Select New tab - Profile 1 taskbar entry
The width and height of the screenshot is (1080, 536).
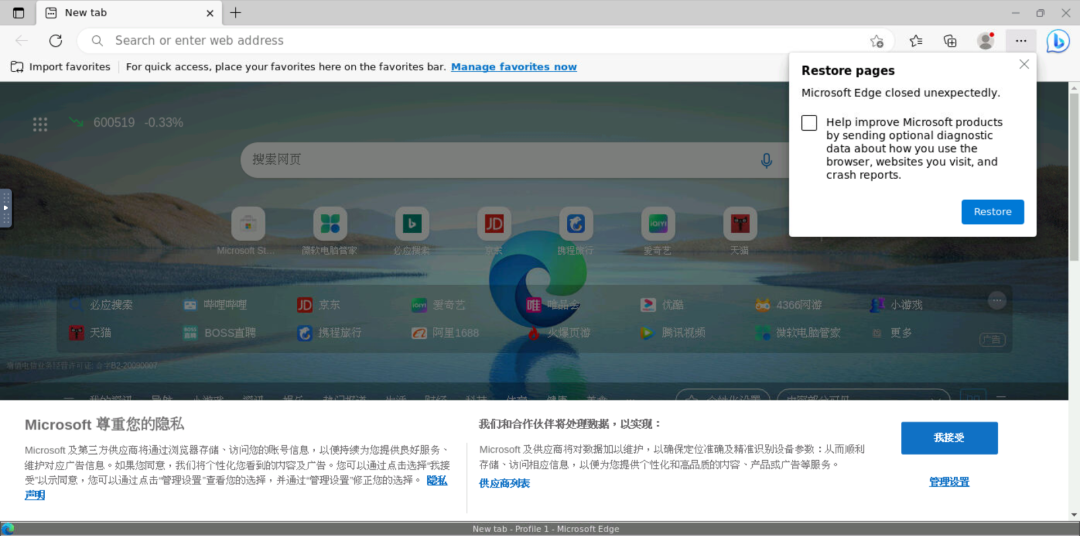click(546, 529)
